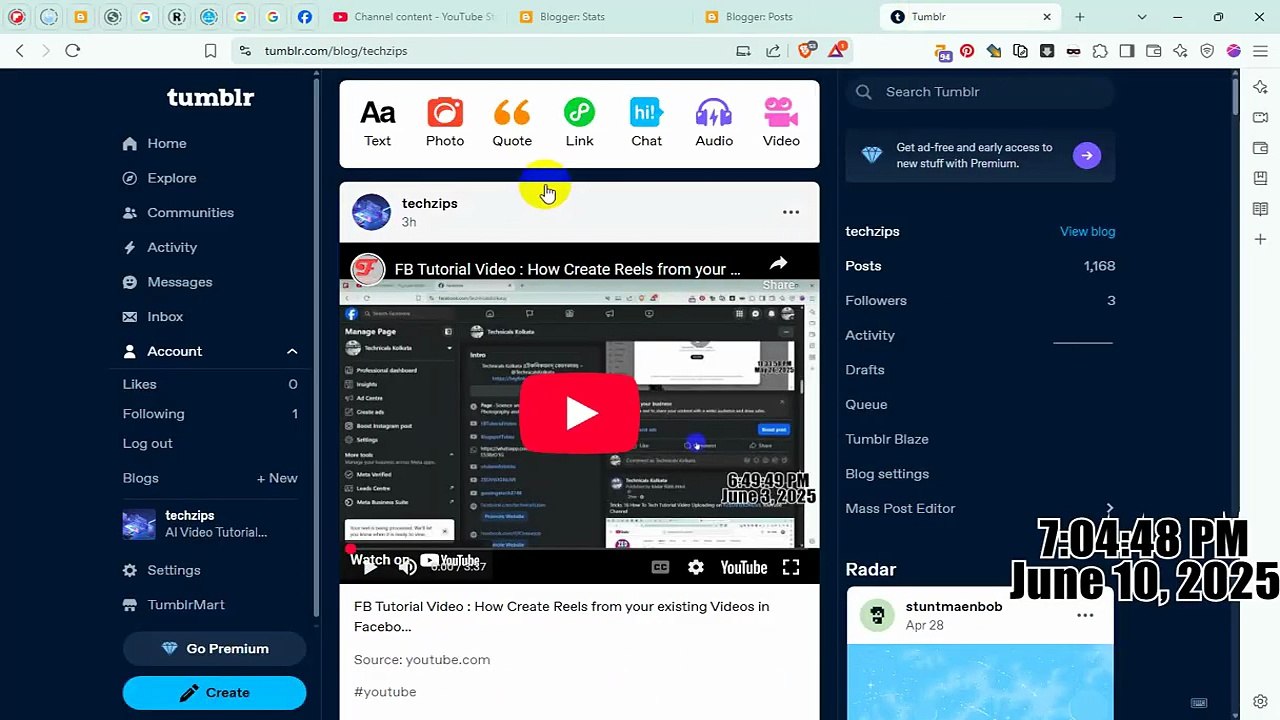
Task: Switch to Blogger: Stats tab
Action: point(600,17)
